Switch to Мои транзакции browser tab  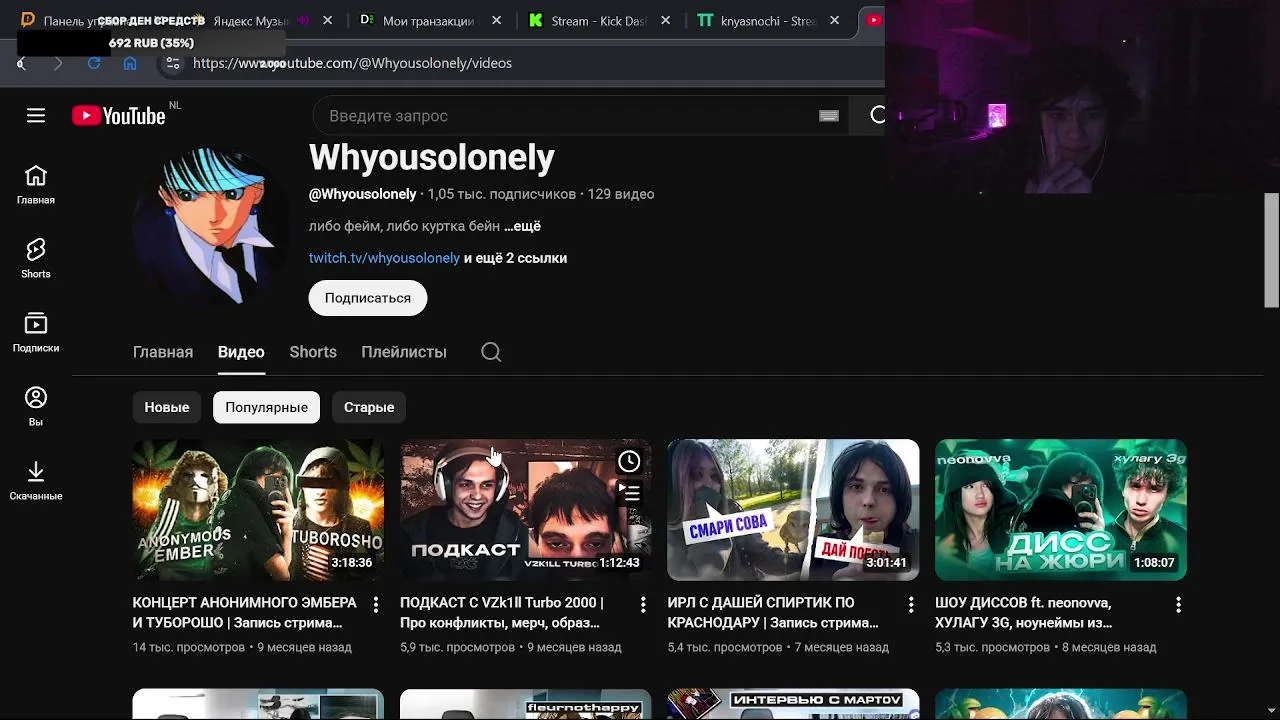[428, 21]
